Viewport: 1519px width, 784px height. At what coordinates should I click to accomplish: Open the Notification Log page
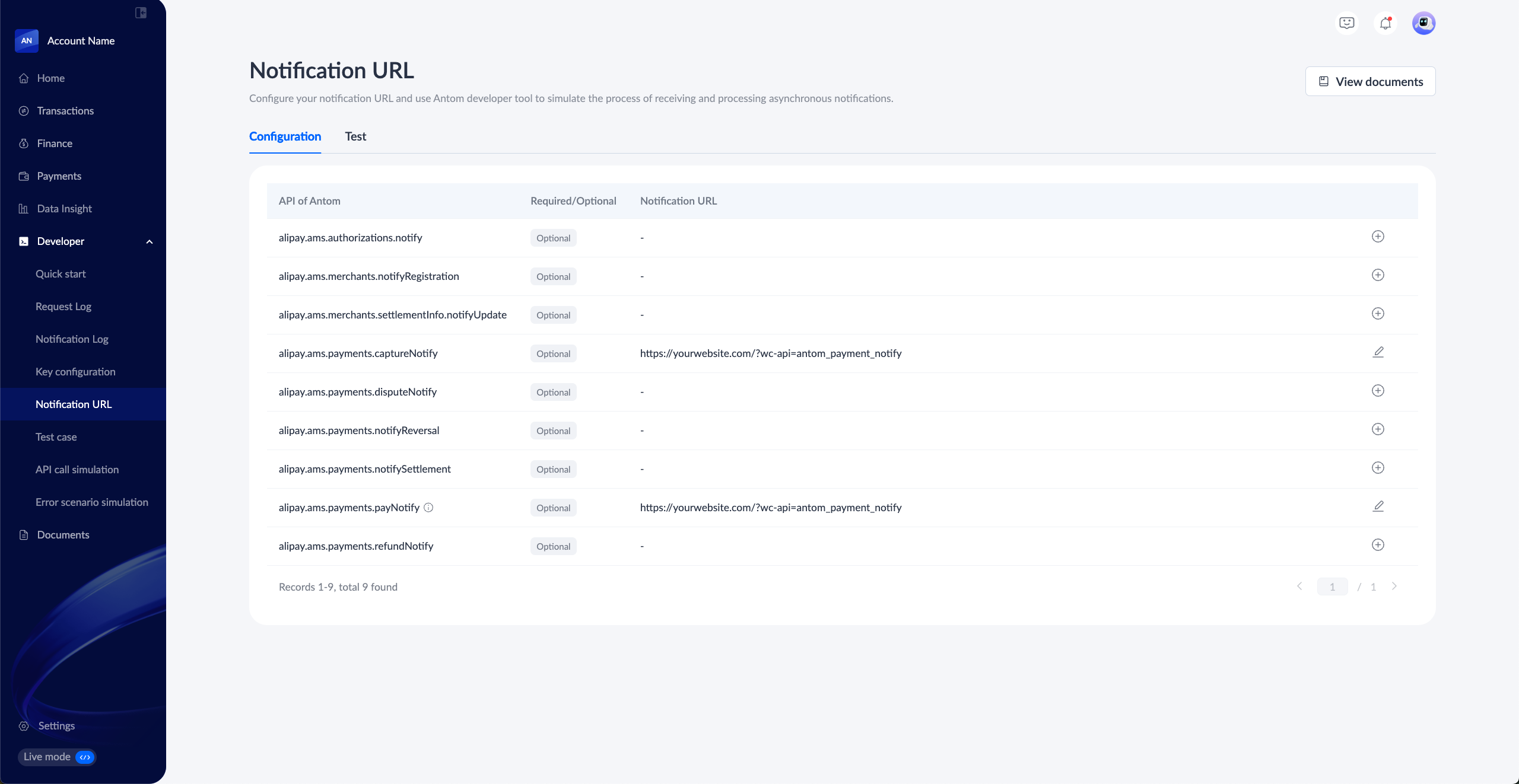[x=72, y=339]
